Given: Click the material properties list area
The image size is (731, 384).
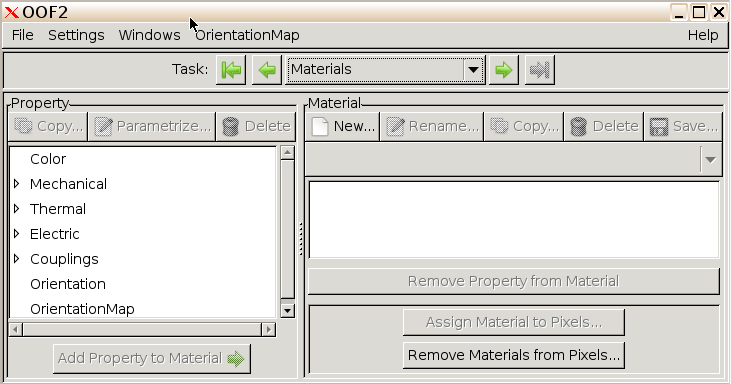Looking at the screenshot, I should (x=514, y=219).
